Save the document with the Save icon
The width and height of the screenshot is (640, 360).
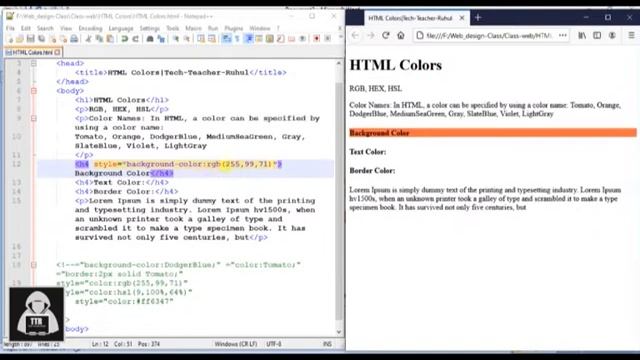[x=31, y=39]
